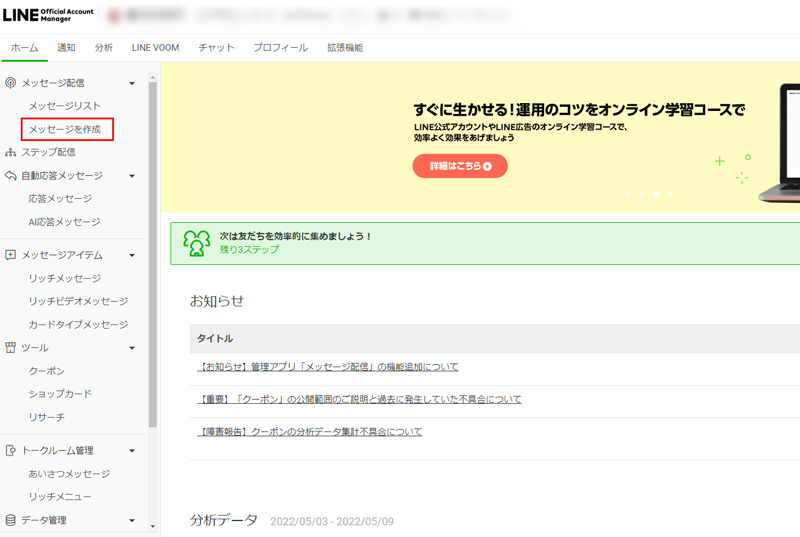
Task: Open リッチビデオメッセージ in sidebar
Action: click(x=78, y=301)
